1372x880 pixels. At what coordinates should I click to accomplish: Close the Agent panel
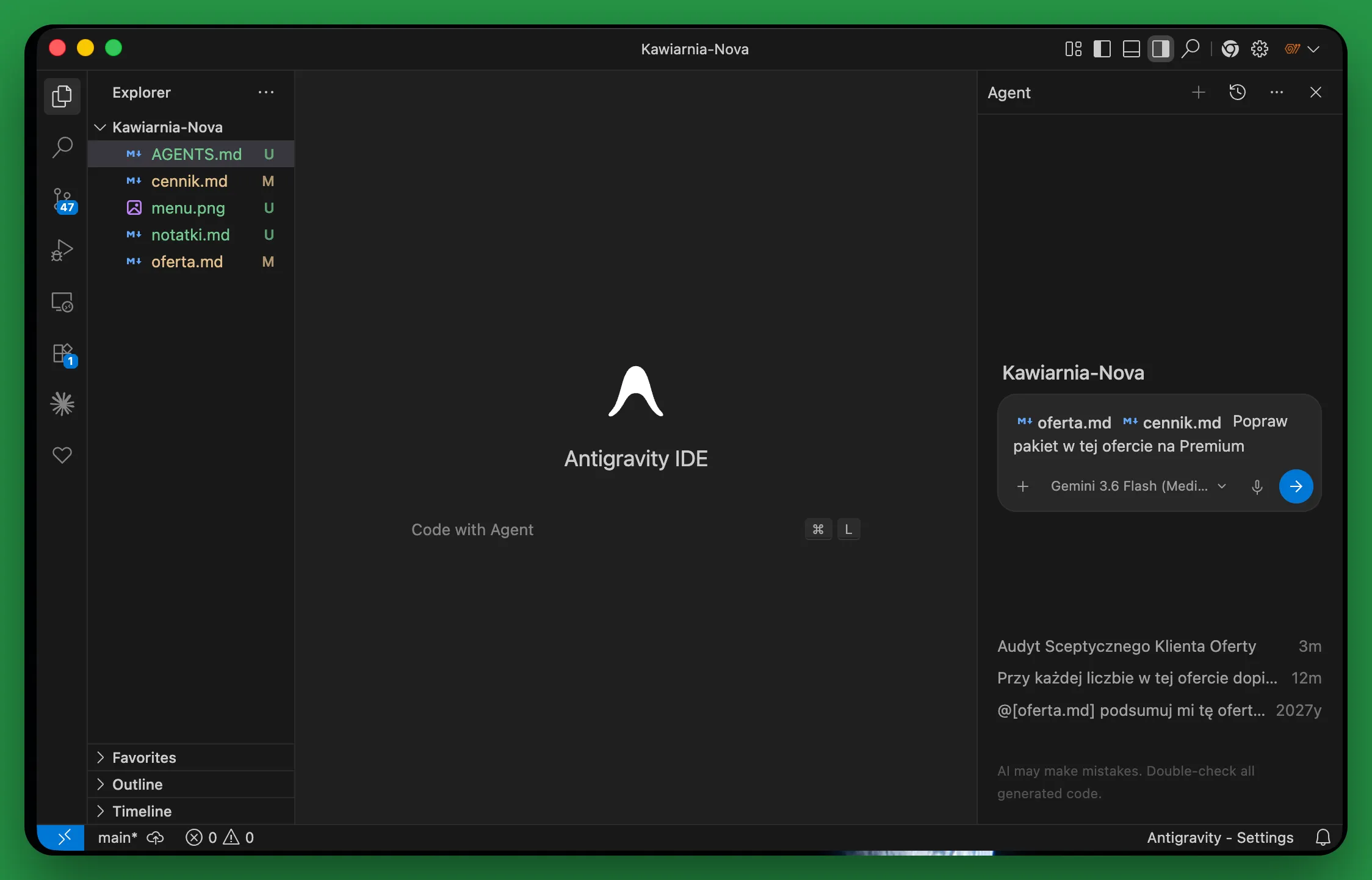click(x=1316, y=92)
